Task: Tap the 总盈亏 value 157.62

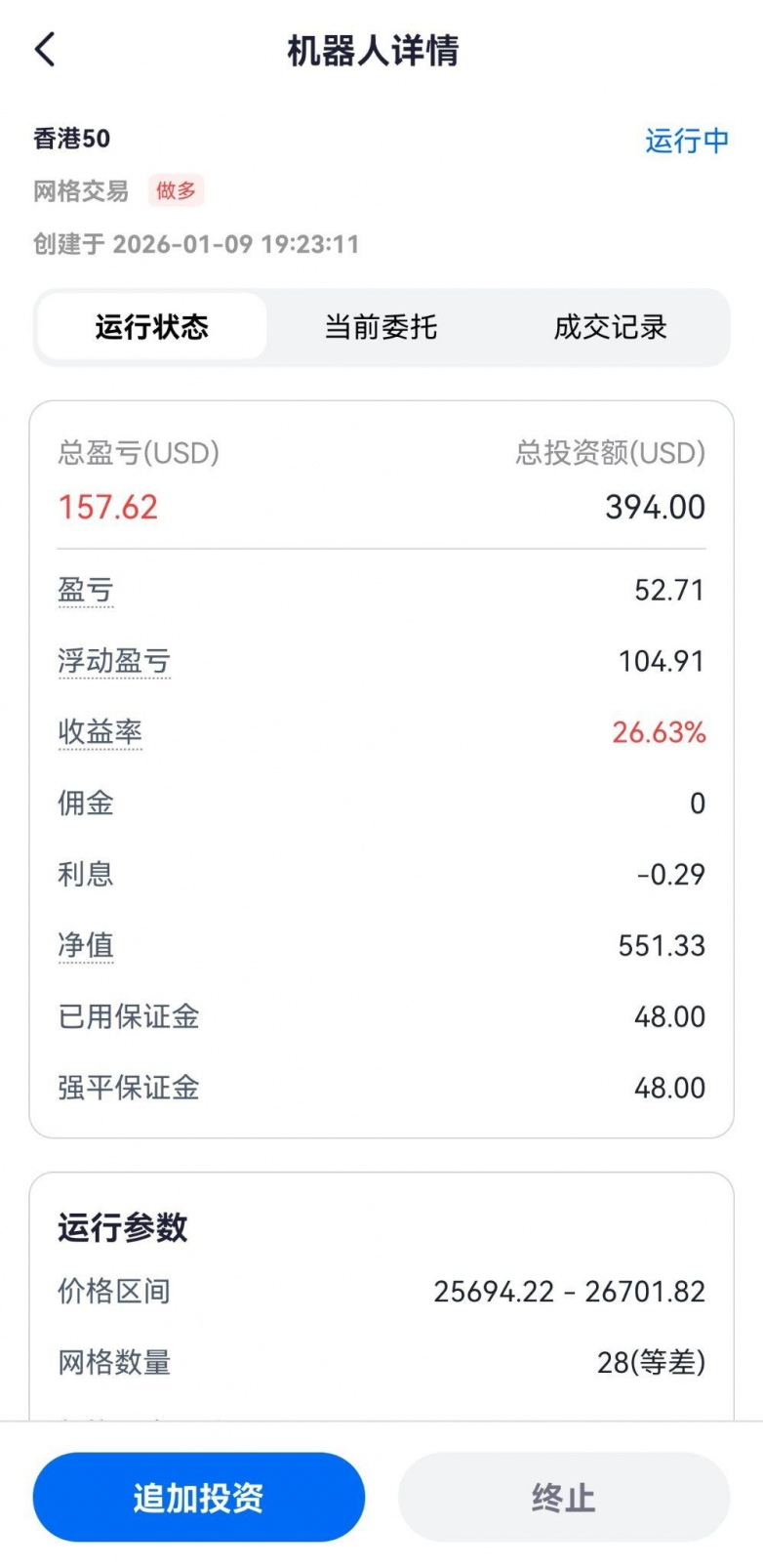Action: pos(108,507)
